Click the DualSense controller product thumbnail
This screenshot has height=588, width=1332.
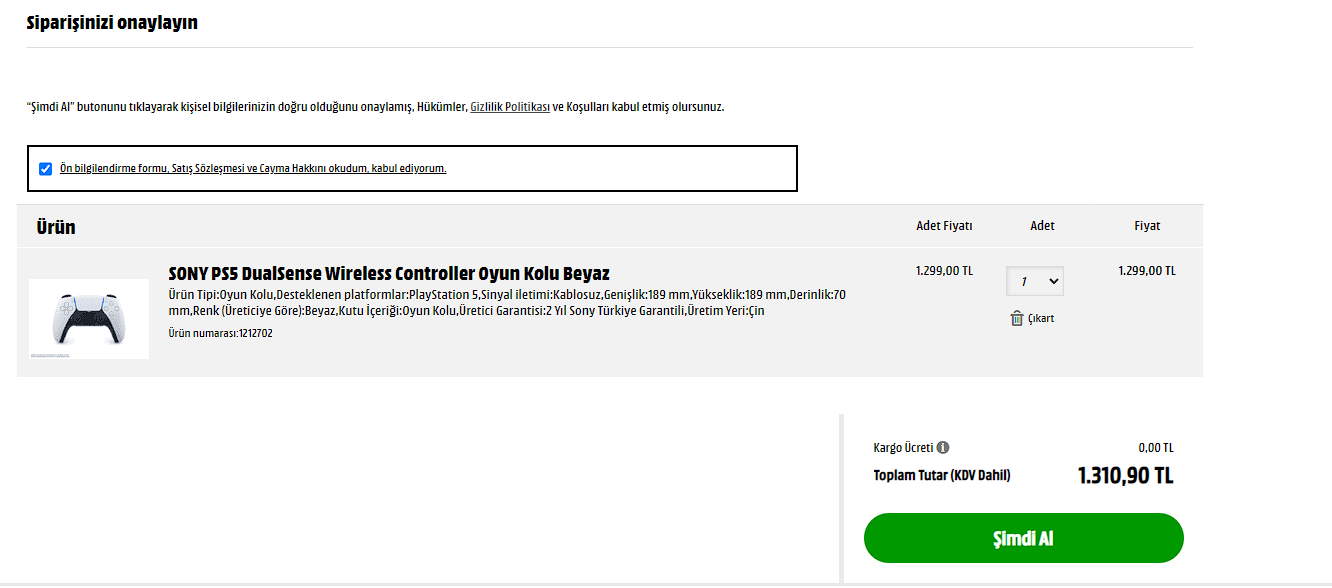(89, 319)
